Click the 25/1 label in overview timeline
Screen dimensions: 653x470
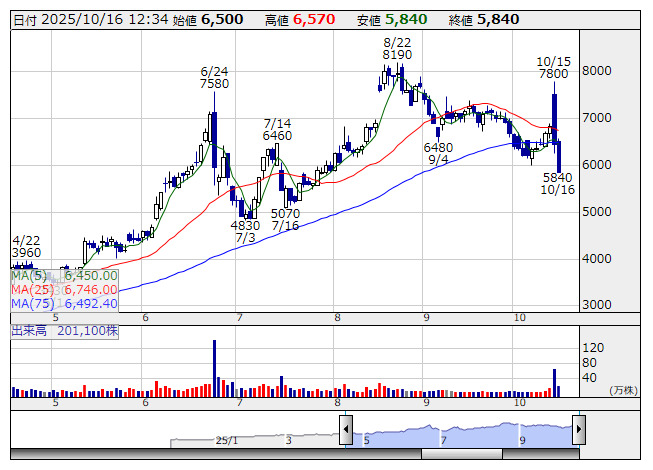[227, 440]
